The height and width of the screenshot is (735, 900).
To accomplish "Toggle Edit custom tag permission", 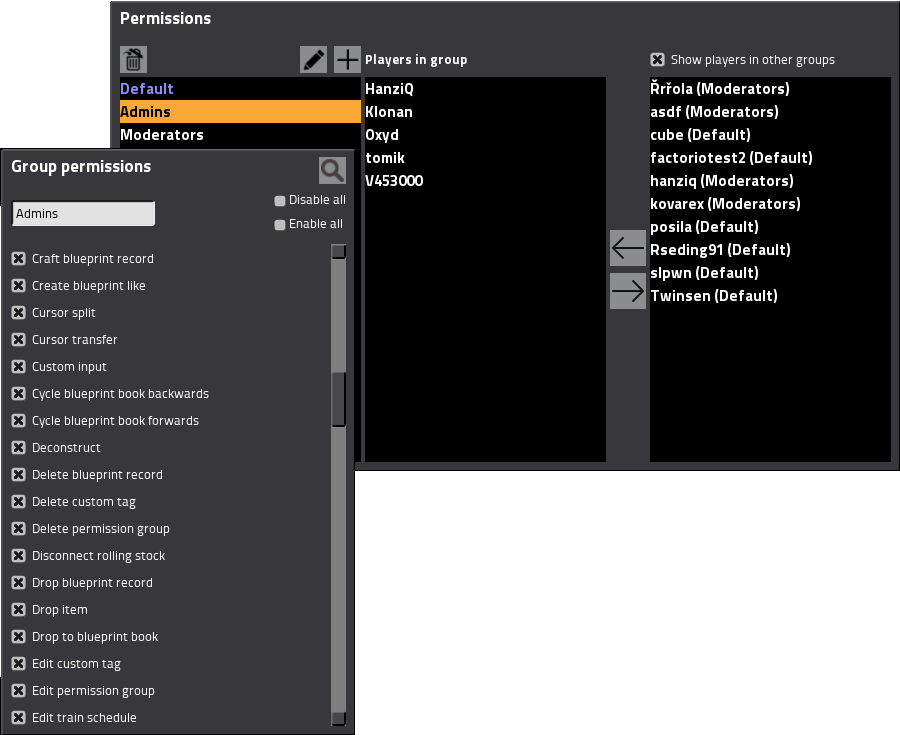I will point(18,663).
